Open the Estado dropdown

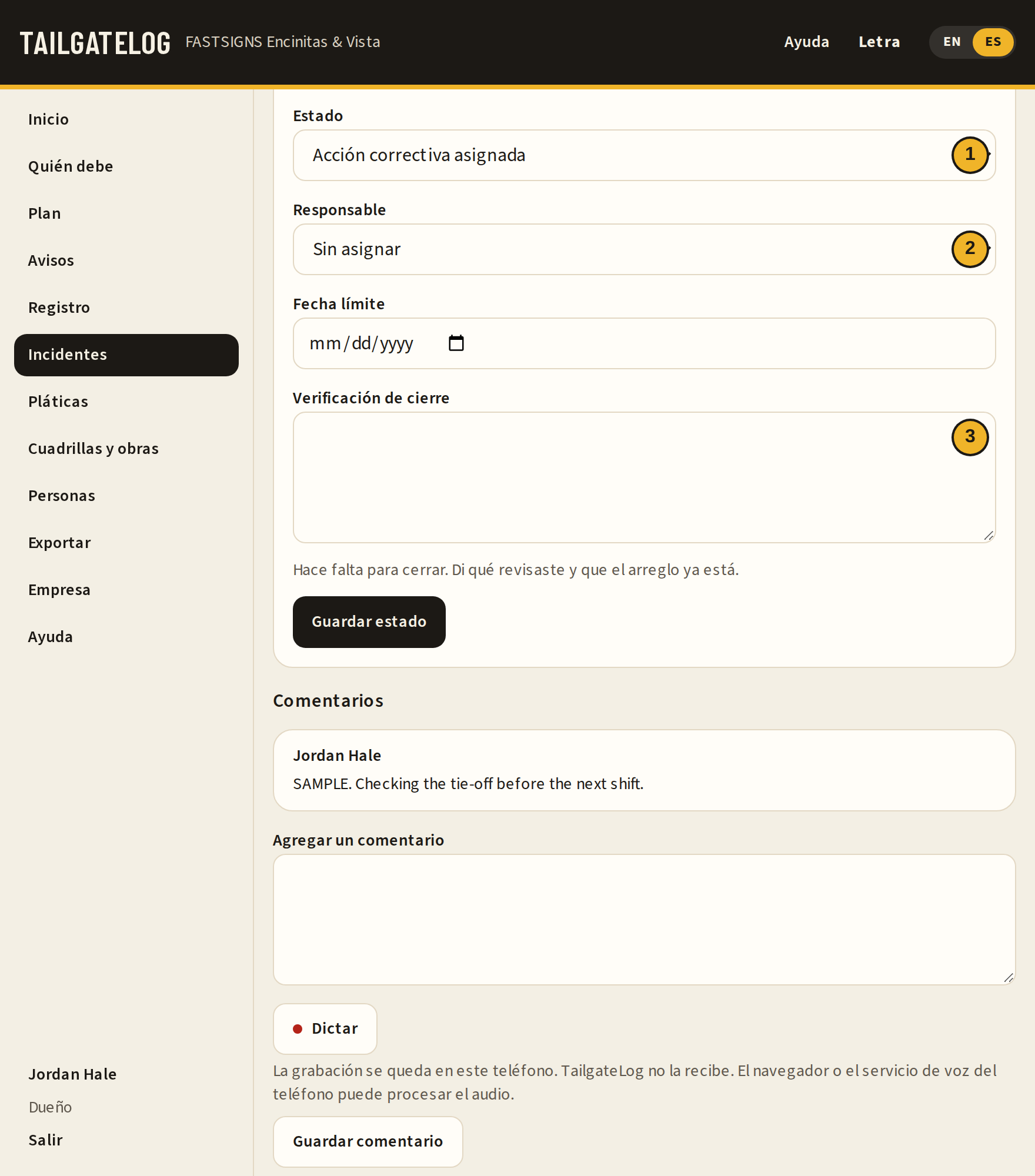point(644,155)
